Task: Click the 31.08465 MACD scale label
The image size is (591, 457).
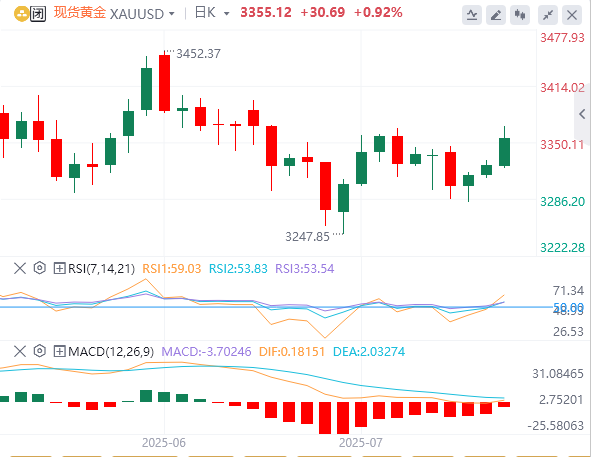Action: (558, 374)
